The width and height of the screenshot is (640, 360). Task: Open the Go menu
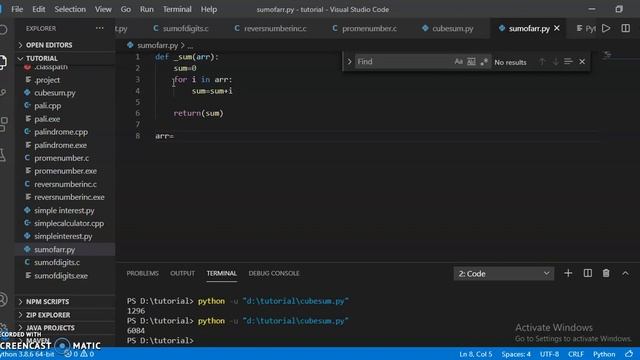point(126,9)
